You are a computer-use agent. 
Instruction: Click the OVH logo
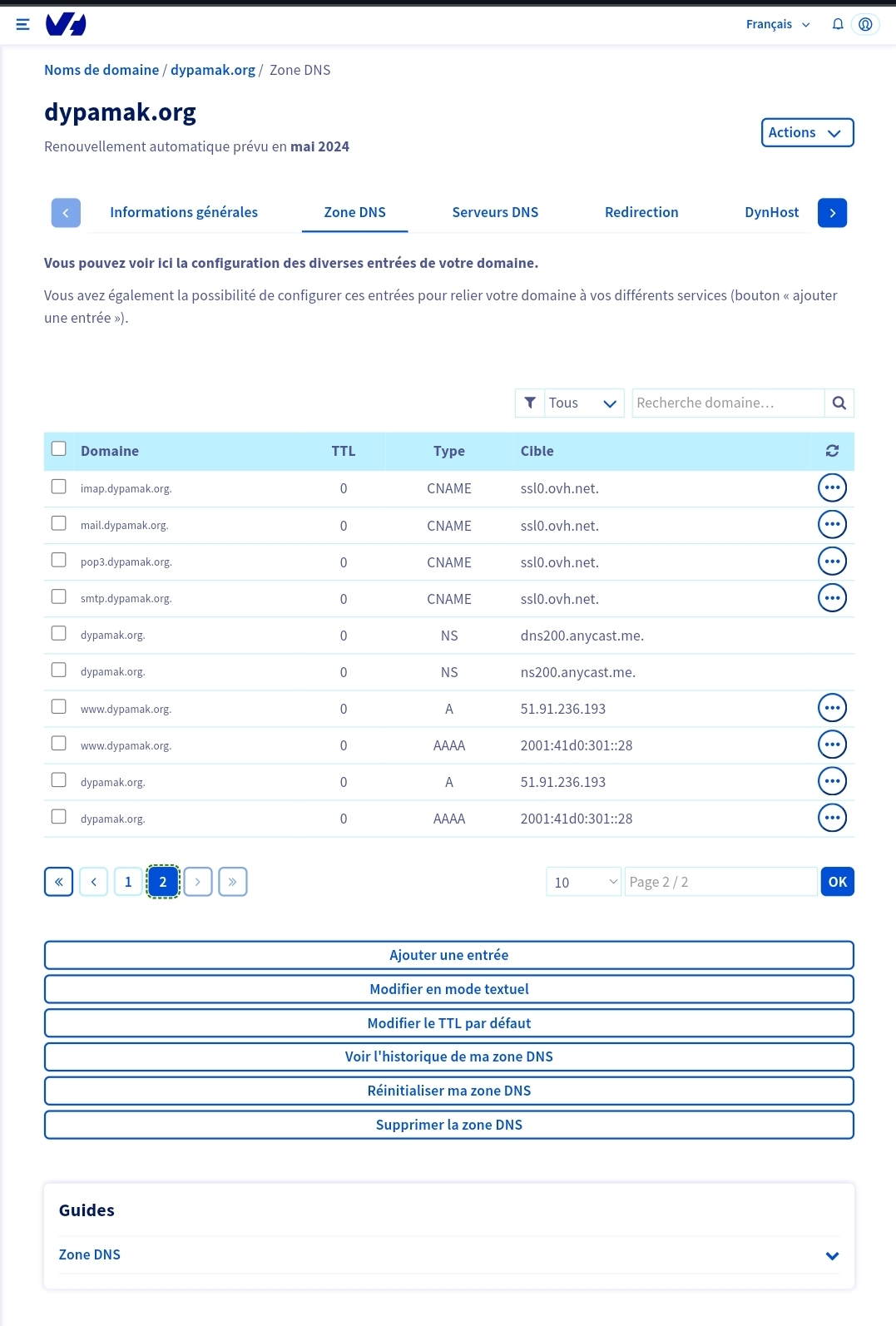(66, 25)
